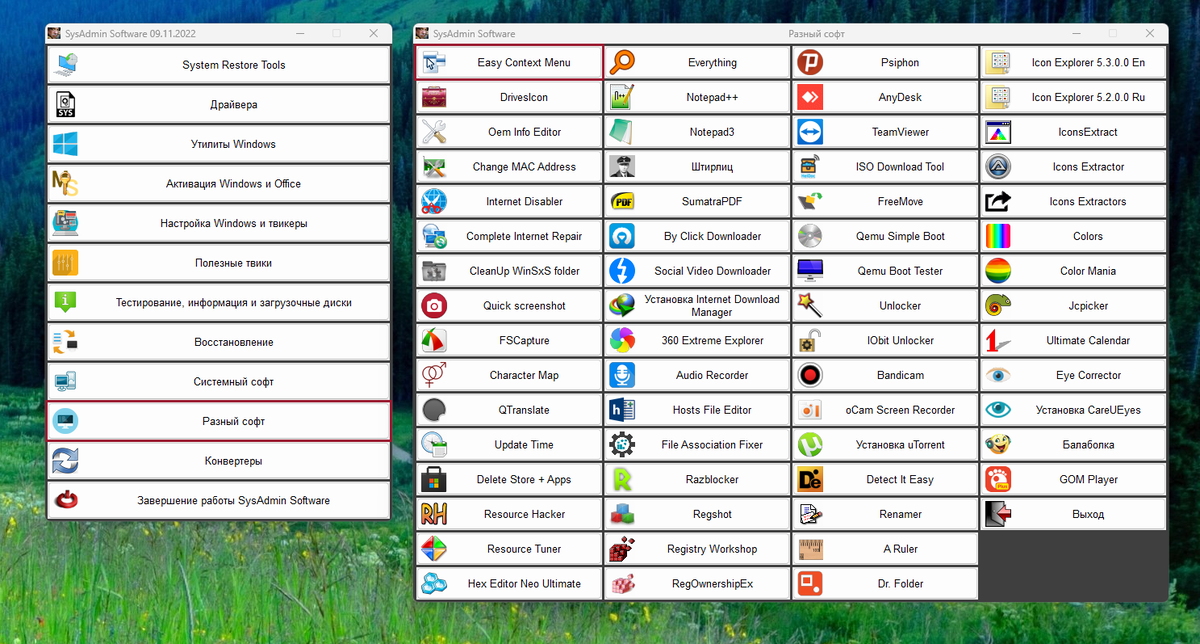Click the Ultimate Calendar icon

pos(998,340)
